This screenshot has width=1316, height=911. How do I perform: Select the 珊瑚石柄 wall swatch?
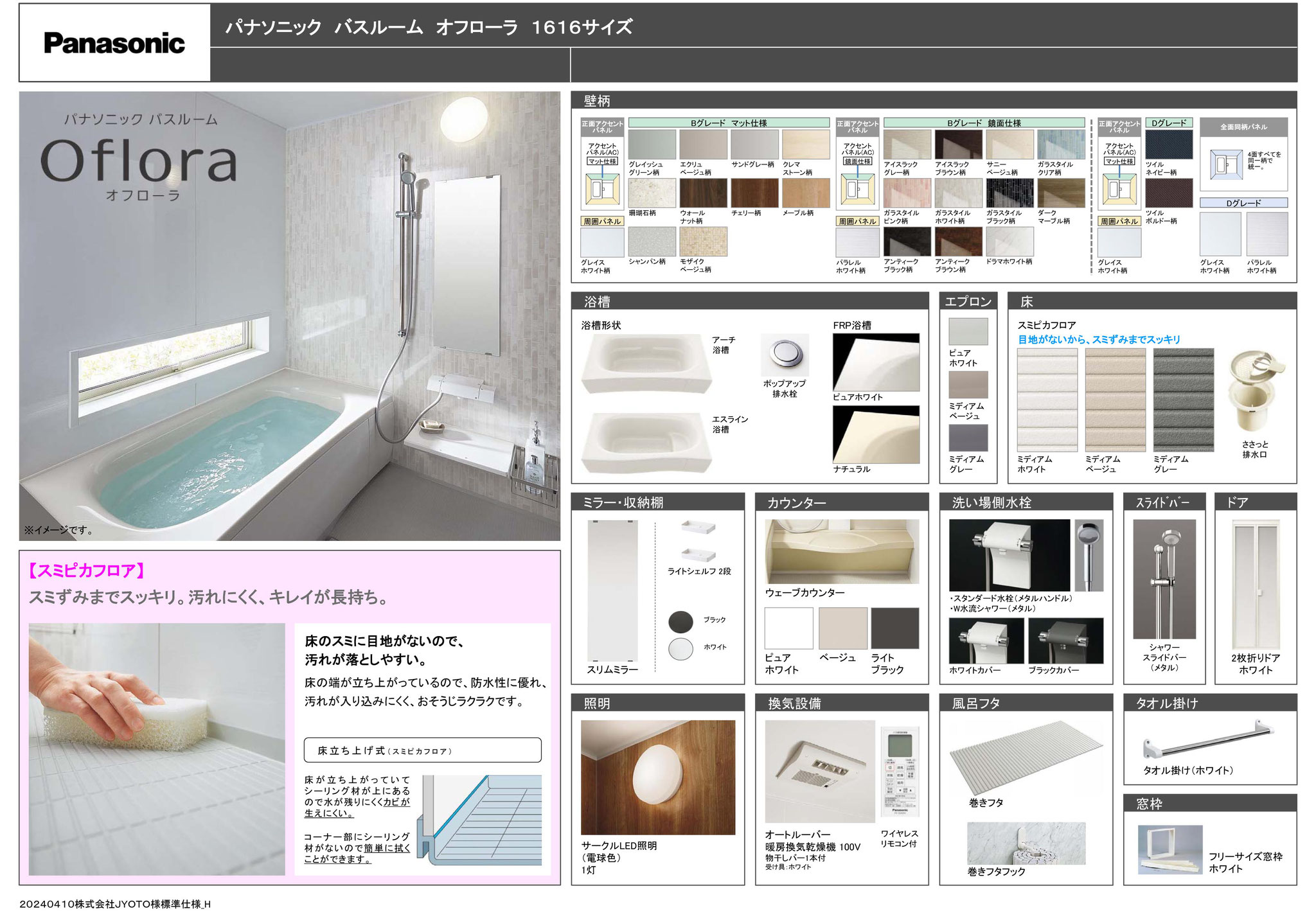[x=652, y=193]
